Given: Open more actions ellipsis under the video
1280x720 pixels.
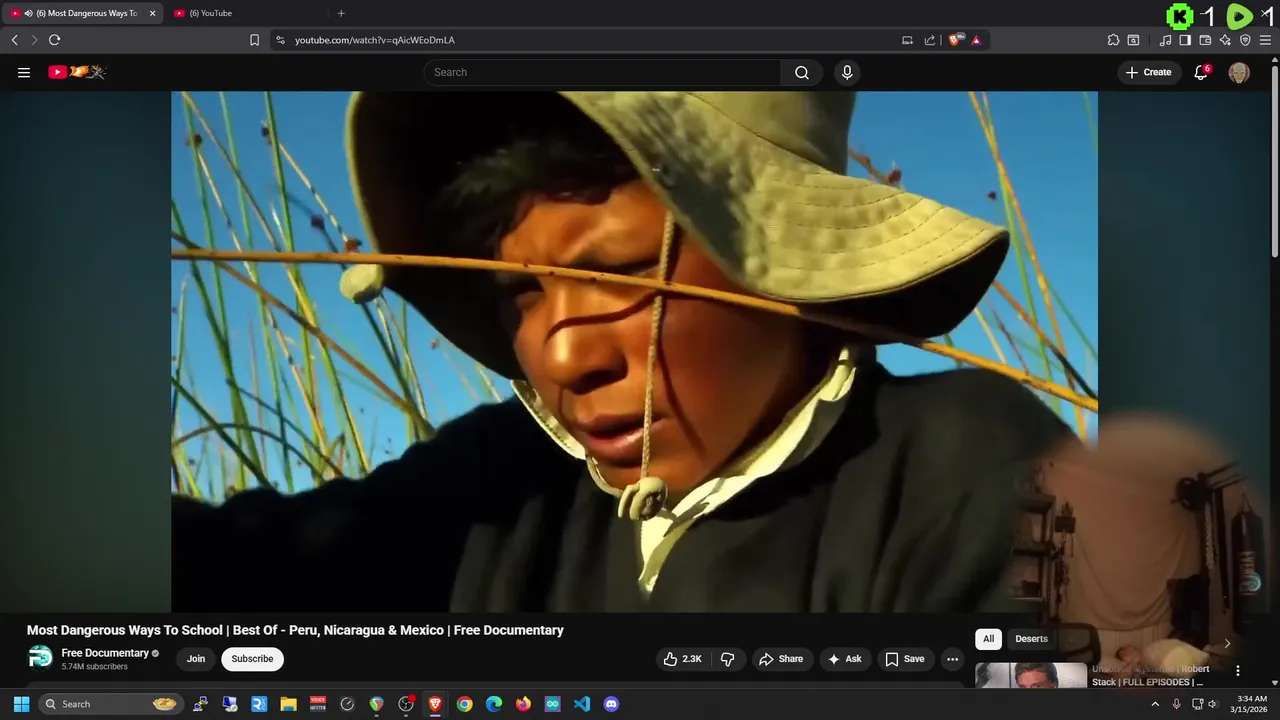Looking at the screenshot, I should pos(952,659).
